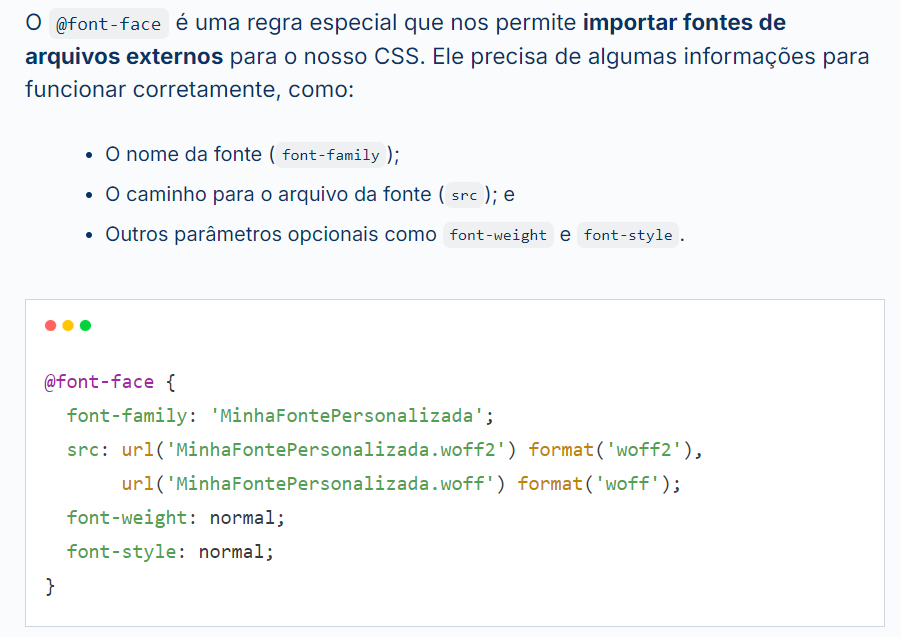This screenshot has height=637, width=901.
Task: Click format('woff2') in the code
Action: [x=611, y=449]
